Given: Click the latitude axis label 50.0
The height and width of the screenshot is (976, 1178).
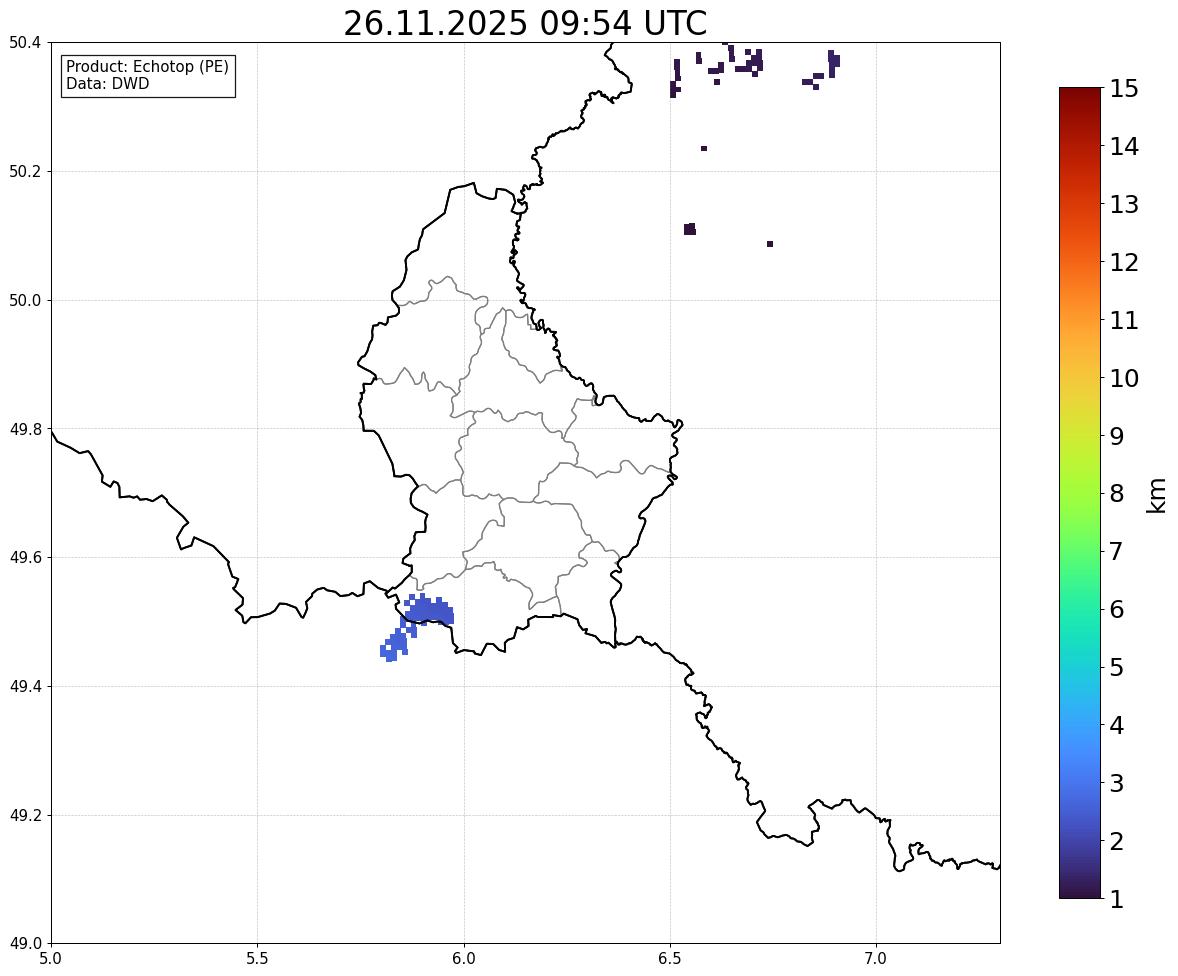Looking at the screenshot, I should [25, 301].
